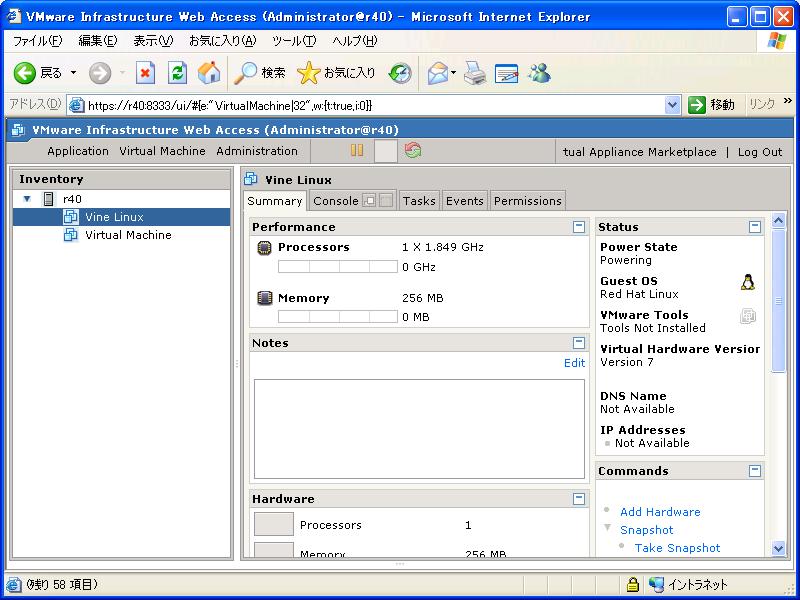Click the Reset virtual machine icon
The width and height of the screenshot is (800, 600).
(x=413, y=151)
